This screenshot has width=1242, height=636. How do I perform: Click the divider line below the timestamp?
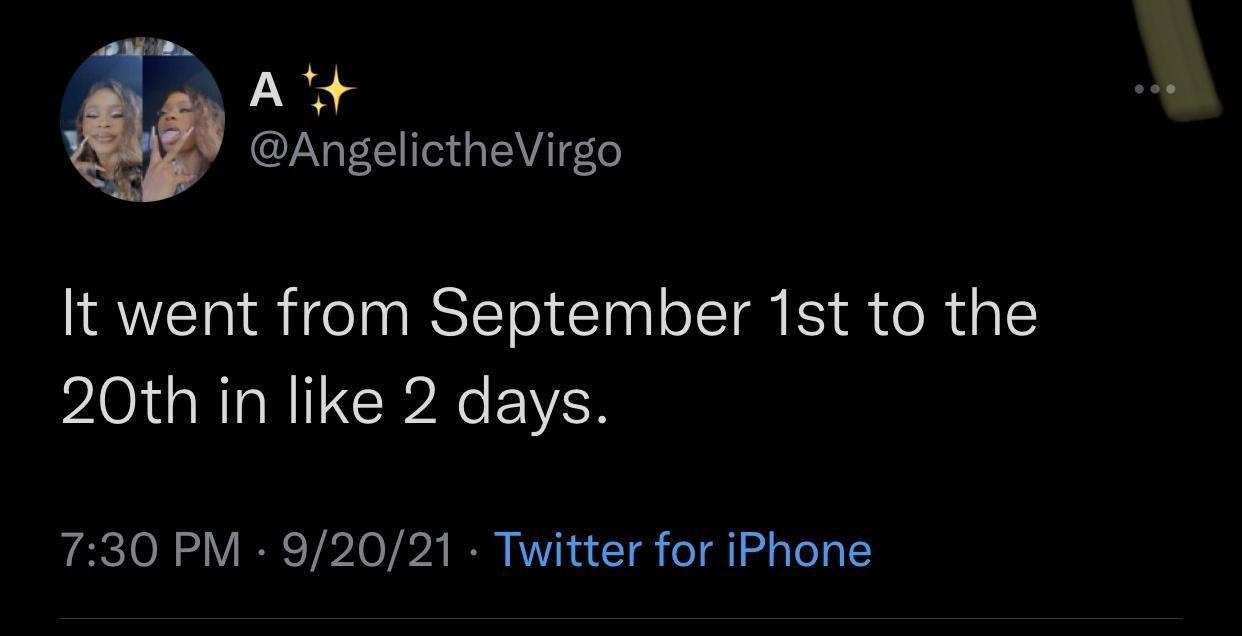click(620, 618)
